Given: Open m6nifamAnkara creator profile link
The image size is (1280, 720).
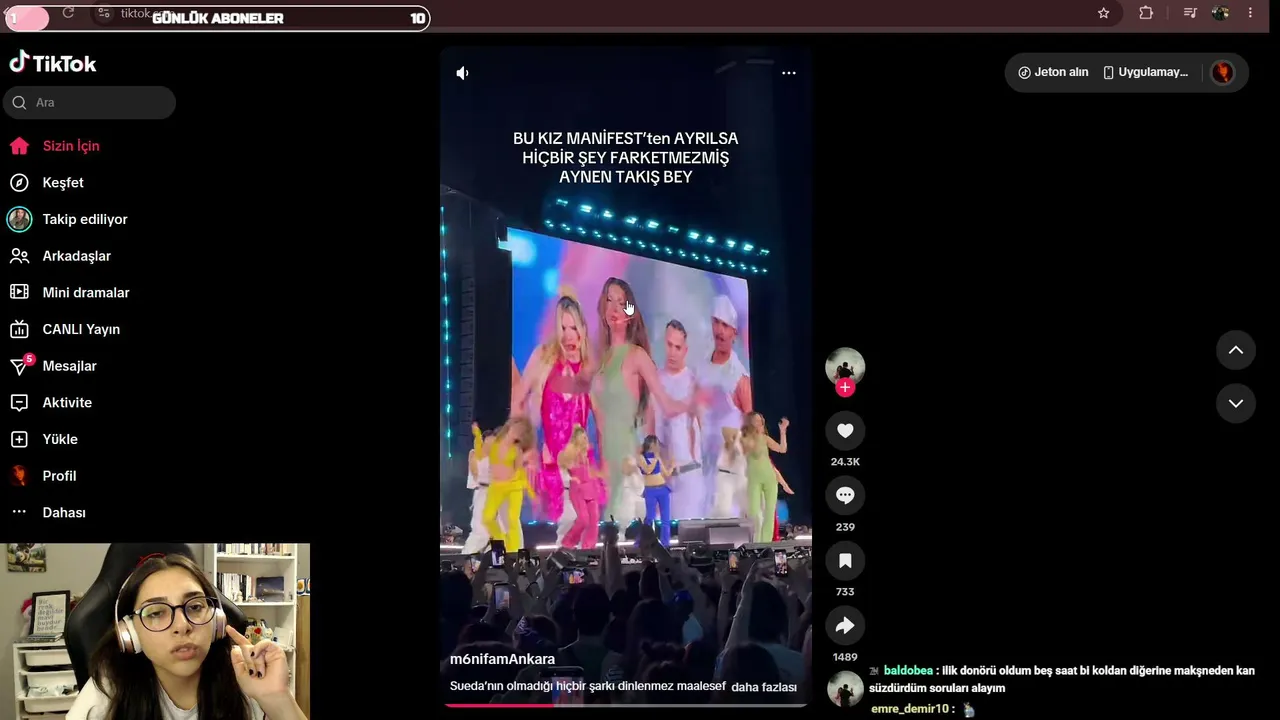Looking at the screenshot, I should [x=502, y=659].
